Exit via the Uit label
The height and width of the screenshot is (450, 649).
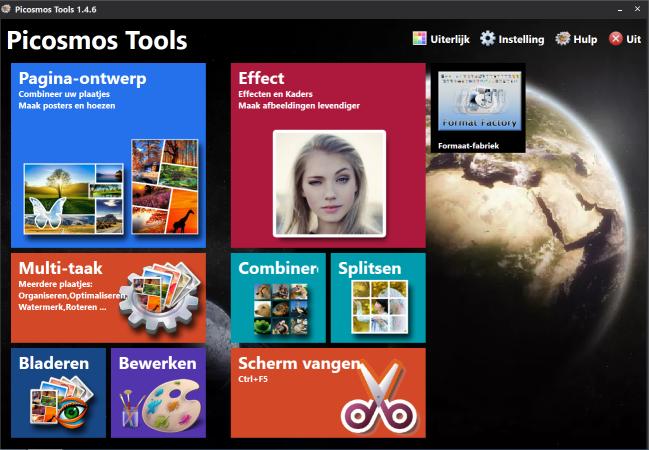633,39
